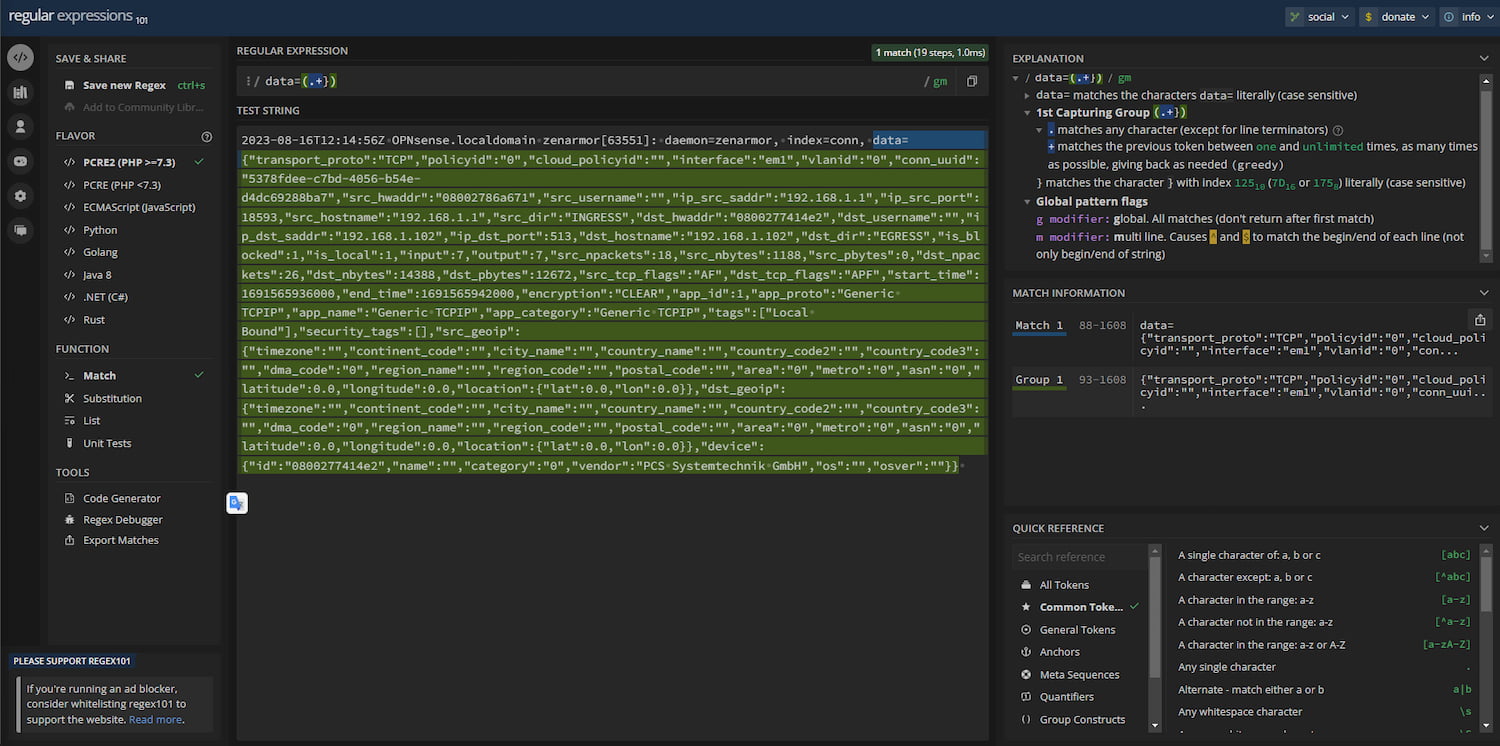The height and width of the screenshot is (746, 1500).
Task: Open the settings gear sidebar icon
Action: point(20,196)
